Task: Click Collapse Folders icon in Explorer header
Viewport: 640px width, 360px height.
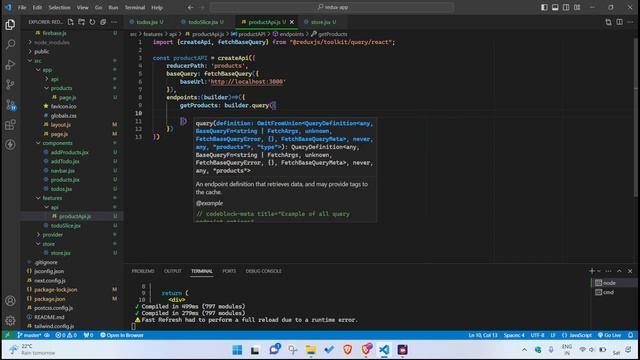Action: coord(103,22)
